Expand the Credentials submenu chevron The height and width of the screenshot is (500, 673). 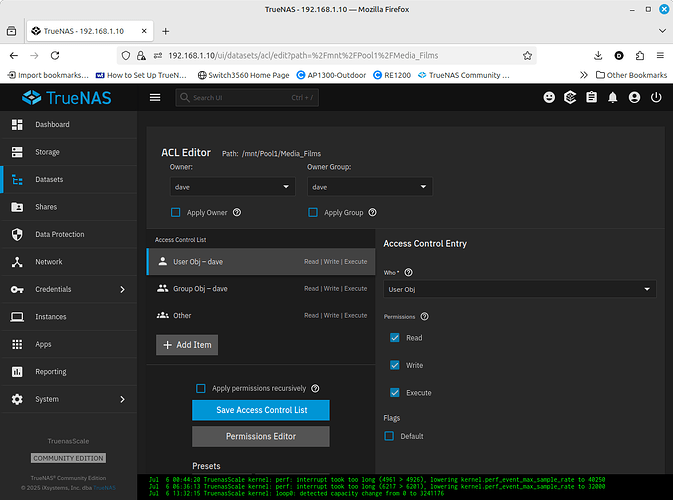click(x=122, y=289)
